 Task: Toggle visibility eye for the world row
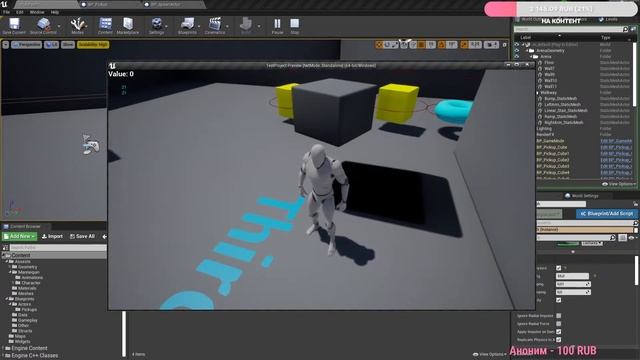[x=517, y=44]
